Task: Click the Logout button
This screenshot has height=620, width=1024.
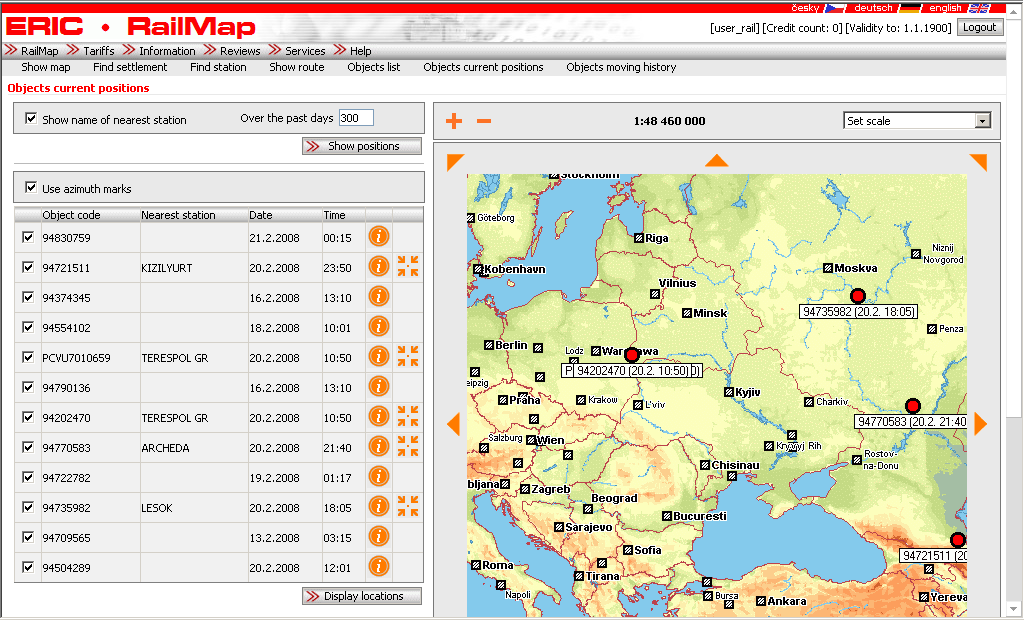Action: pos(980,27)
